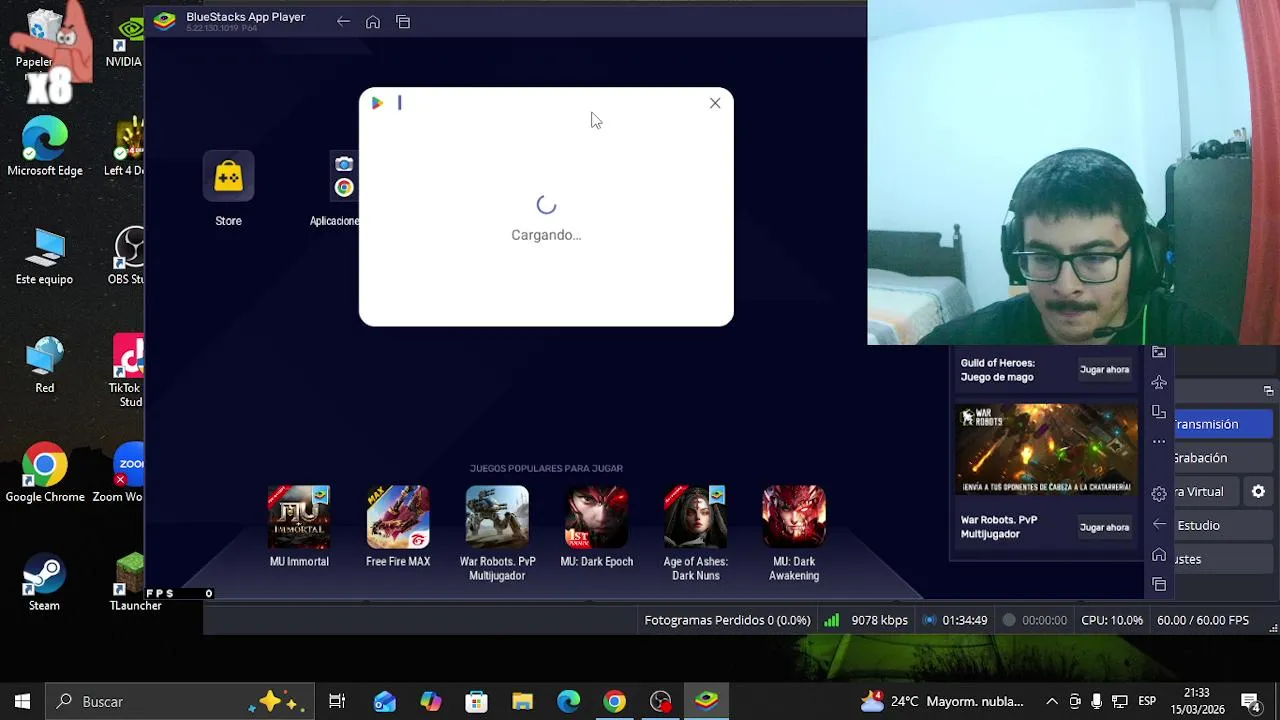Image resolution: width=1280 pixels, height=720 pixels.
Task: Click home icon in BlueStacks sidebar
Action: (x=1159, y=554)
